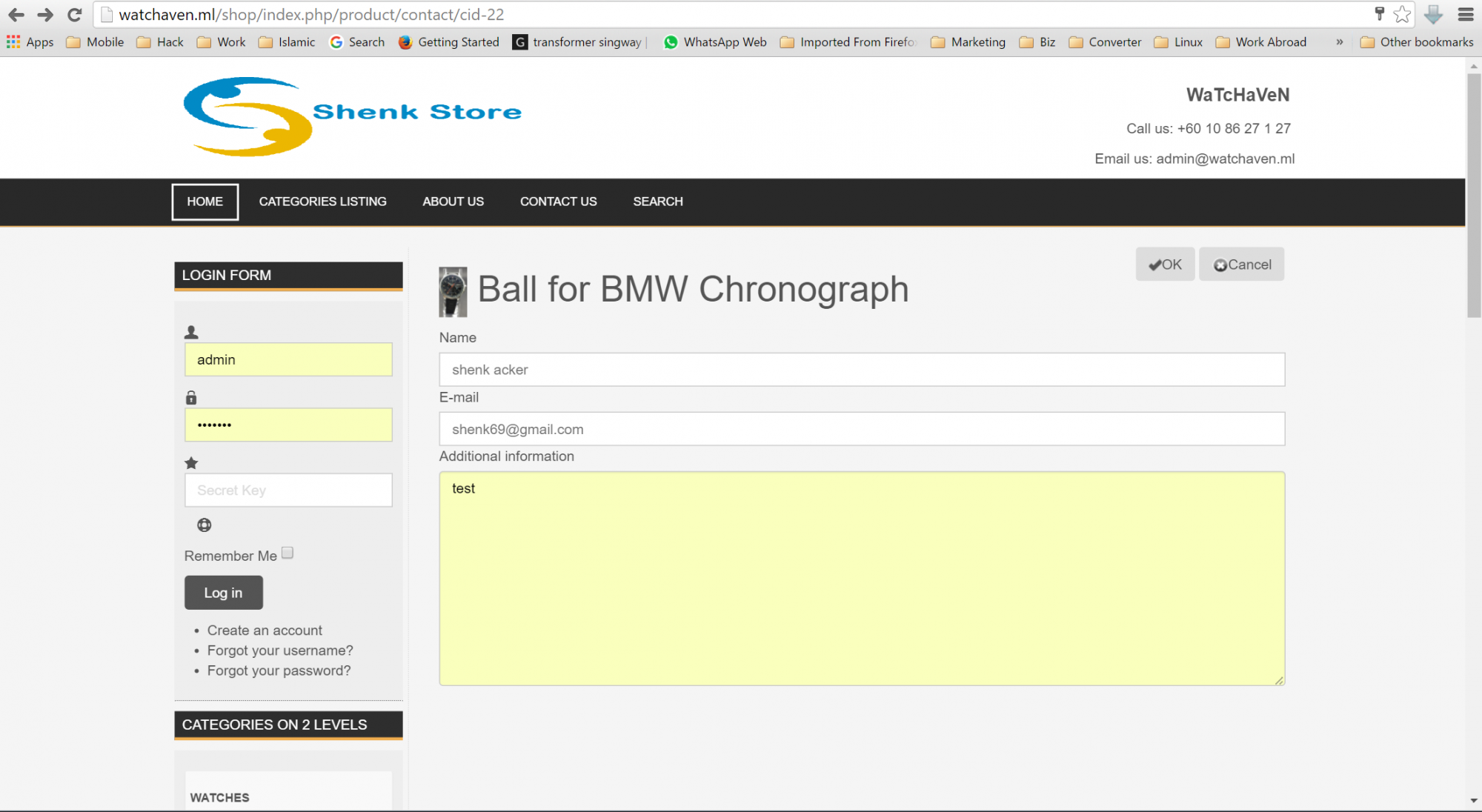Click into the Secret Key field

[288, 490]
